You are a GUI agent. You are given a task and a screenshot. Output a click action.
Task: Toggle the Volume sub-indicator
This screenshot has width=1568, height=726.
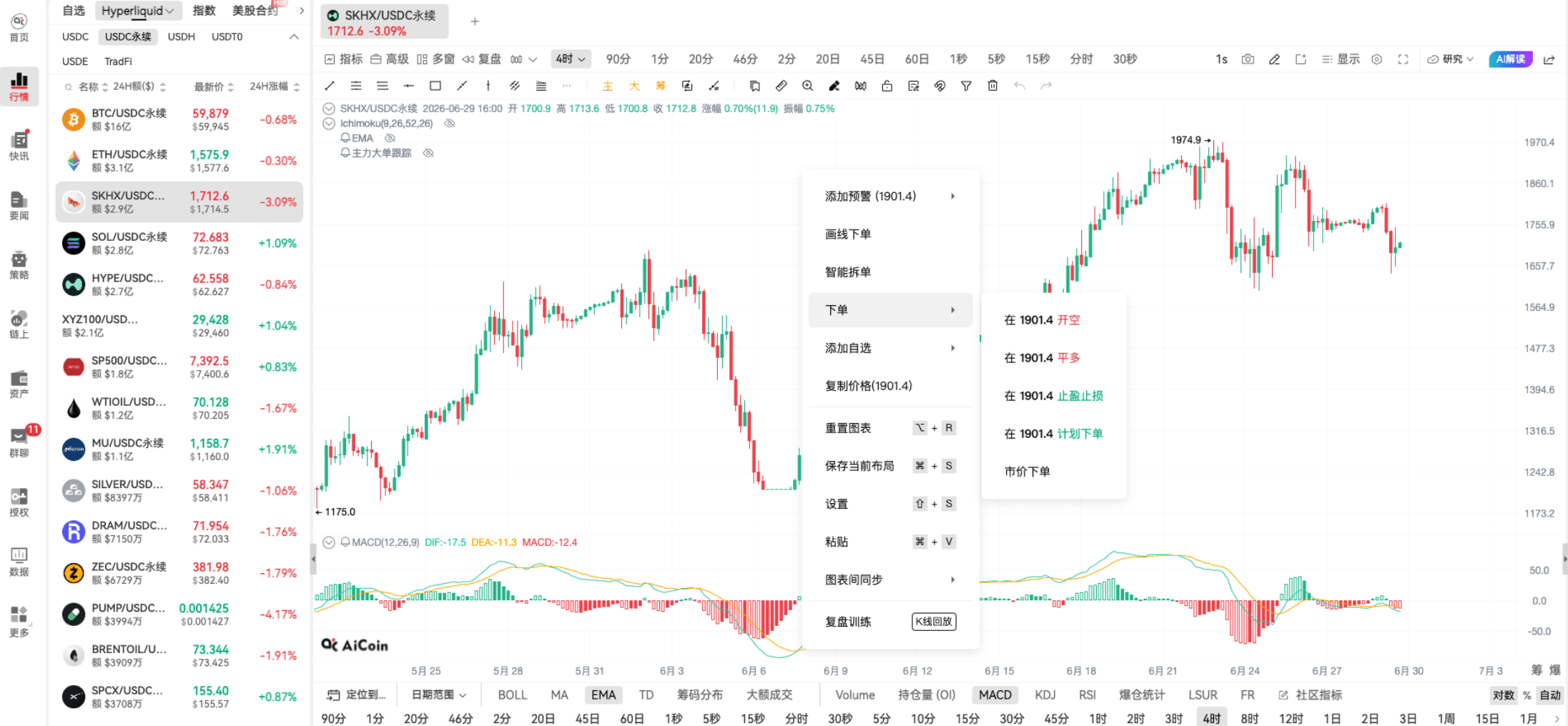pos(854,695)
